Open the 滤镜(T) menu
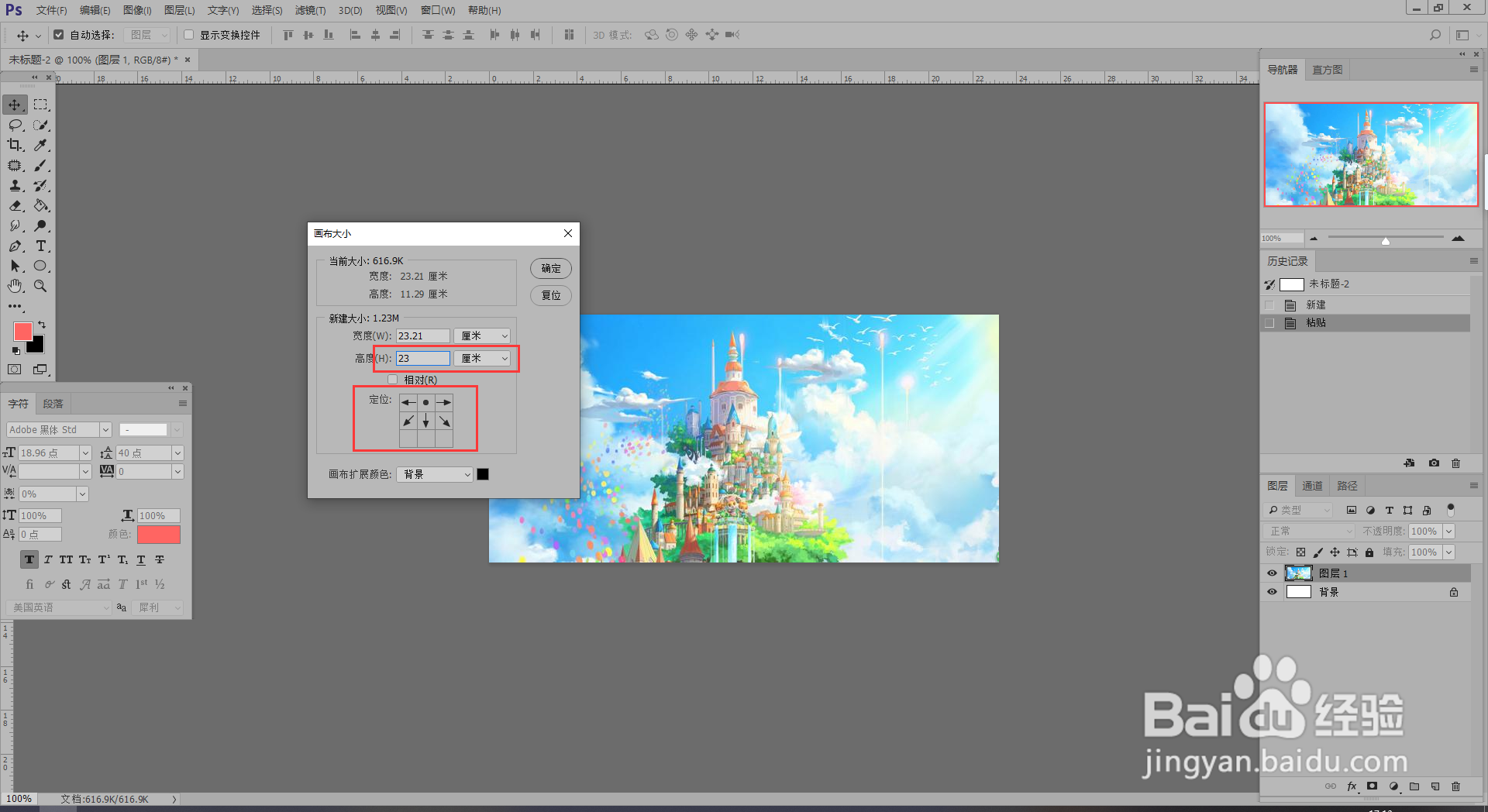This screenshot has width=1488, height=812. [x=310, y=10]
